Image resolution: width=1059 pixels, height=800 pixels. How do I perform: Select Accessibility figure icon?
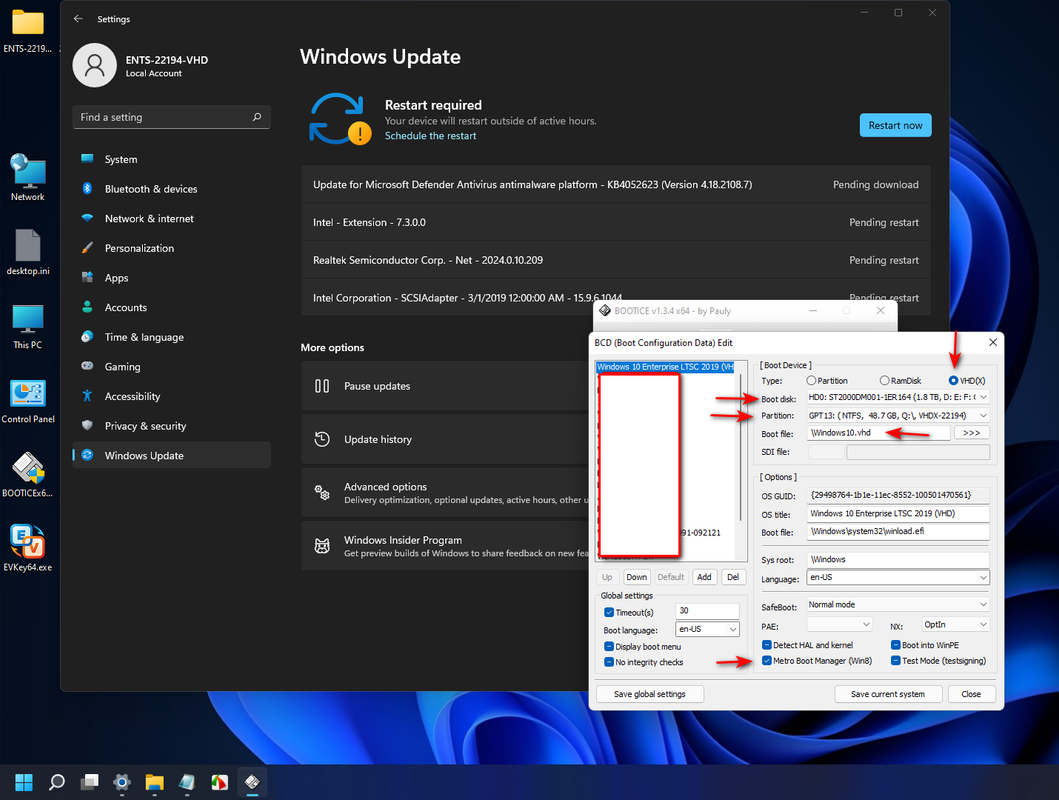pos(87,396)
